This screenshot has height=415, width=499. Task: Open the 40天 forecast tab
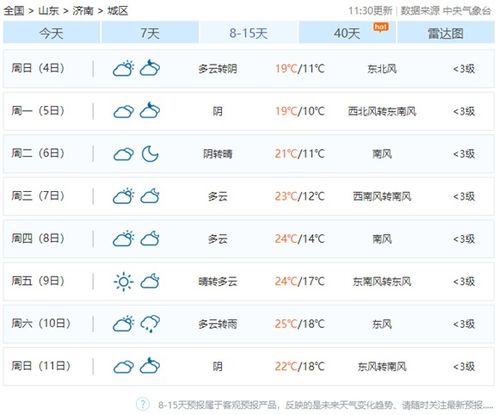[347, 33]
